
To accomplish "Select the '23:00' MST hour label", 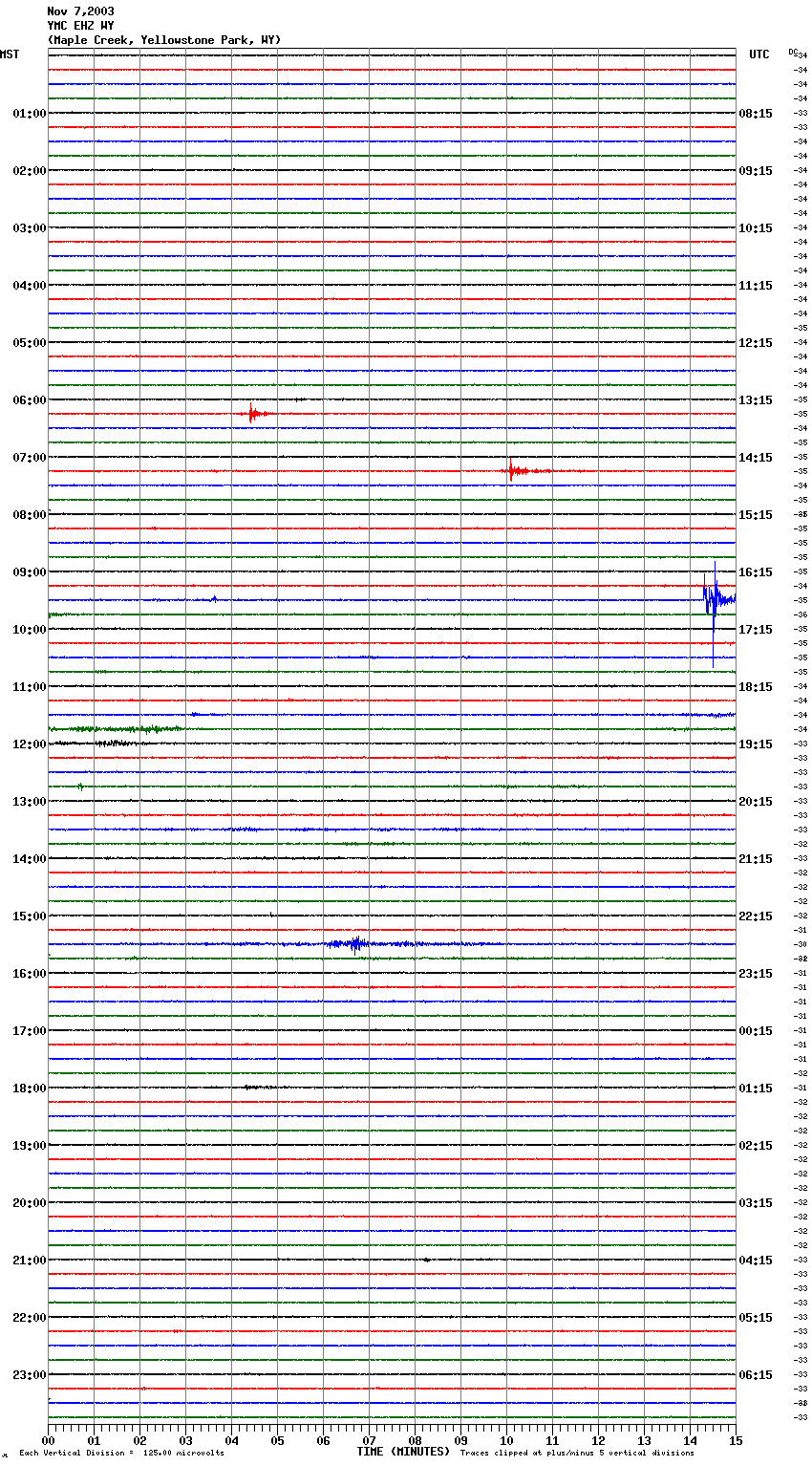I will point(30,1375).
